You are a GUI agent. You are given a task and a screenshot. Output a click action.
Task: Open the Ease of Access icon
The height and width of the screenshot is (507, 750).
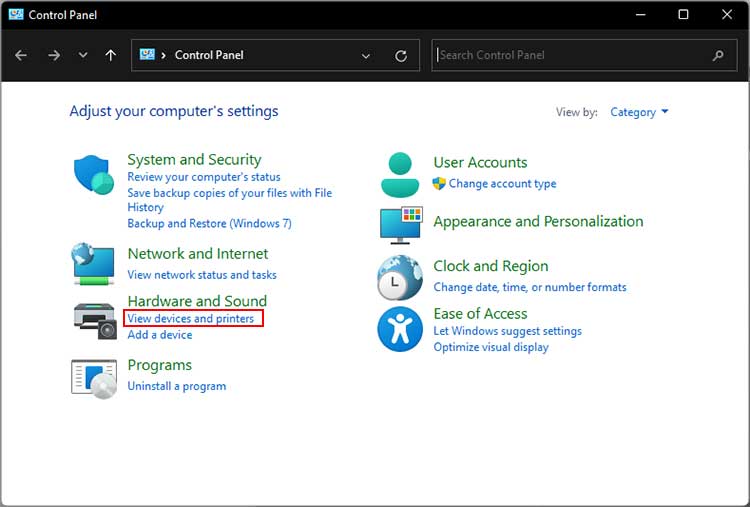(x=400, y=329)
